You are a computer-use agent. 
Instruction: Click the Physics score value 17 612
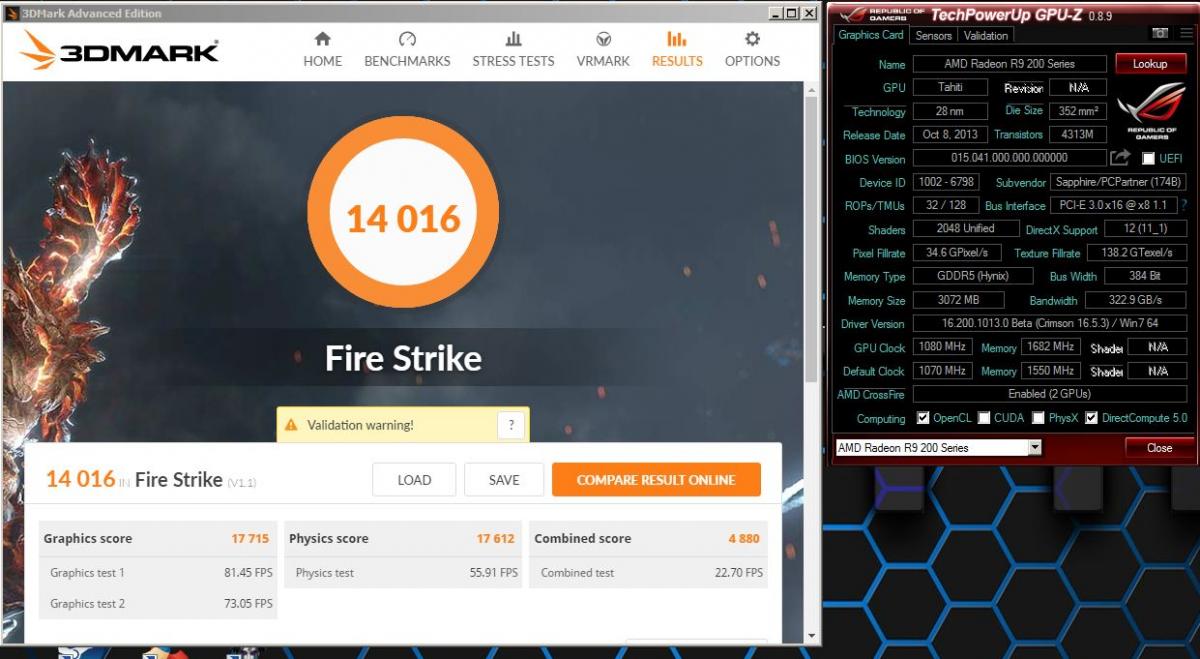tap(495, 538)
